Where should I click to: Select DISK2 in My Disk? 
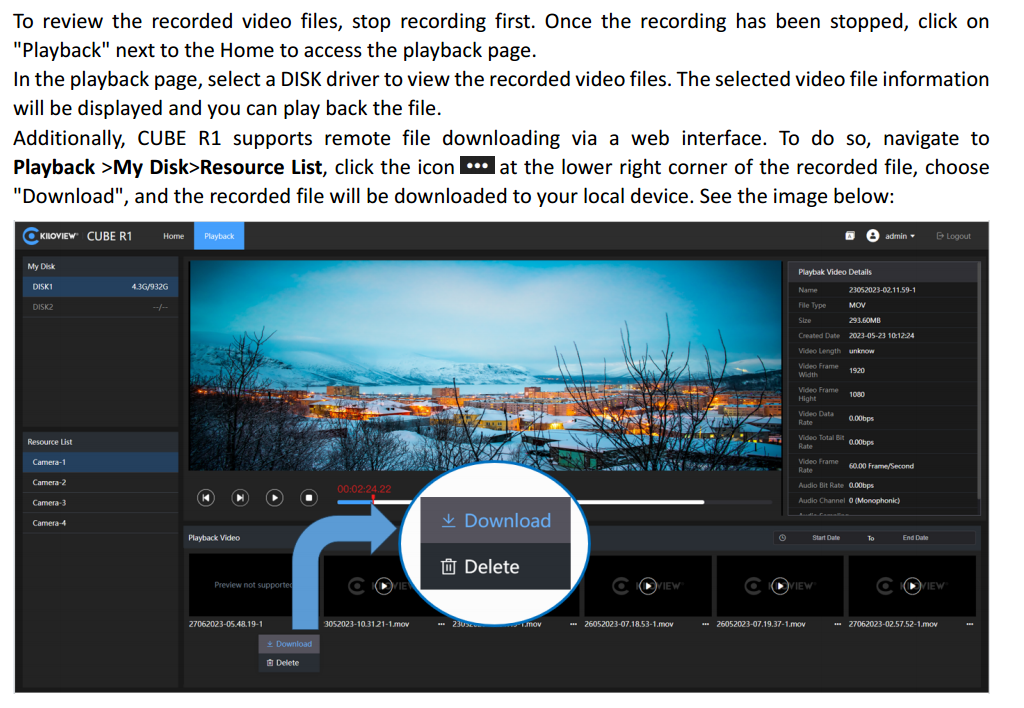pyautogui.click(x=100, y=307)
